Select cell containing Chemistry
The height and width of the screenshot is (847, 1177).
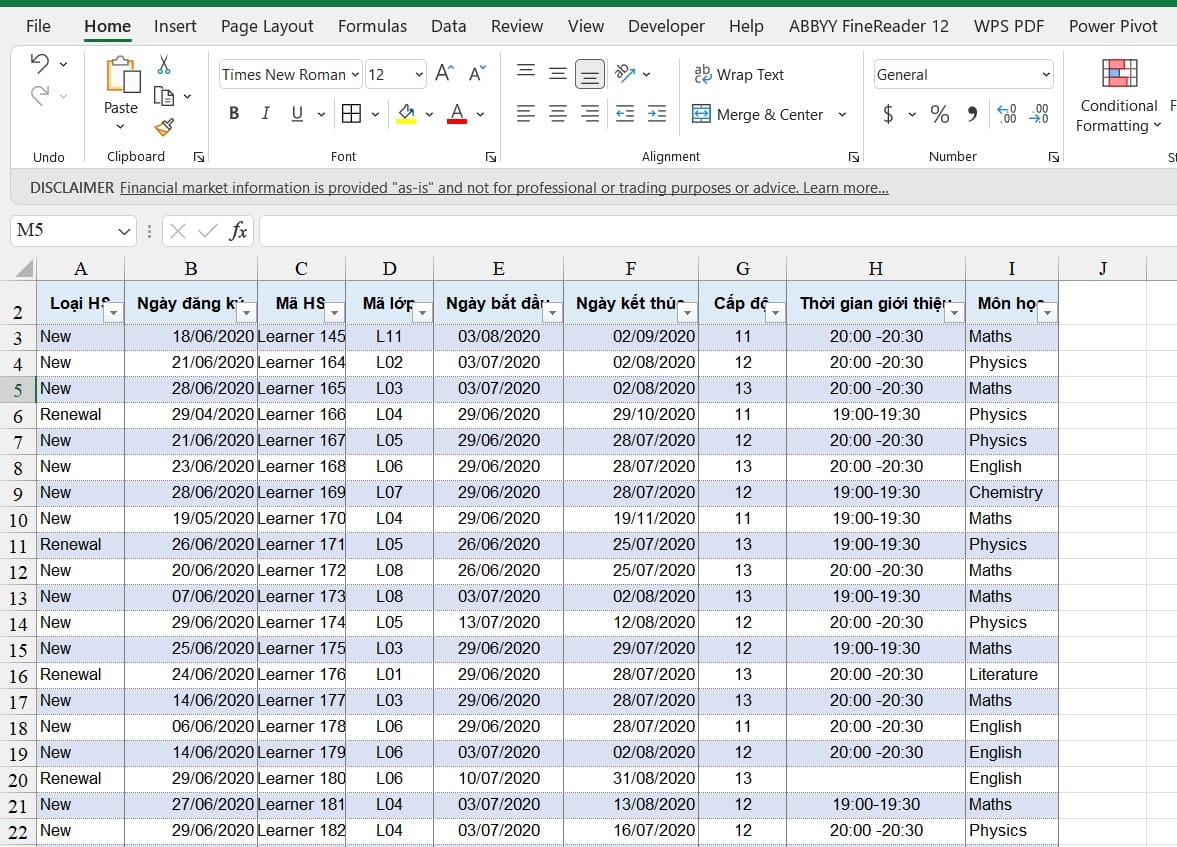click(x=1011, y=493)
